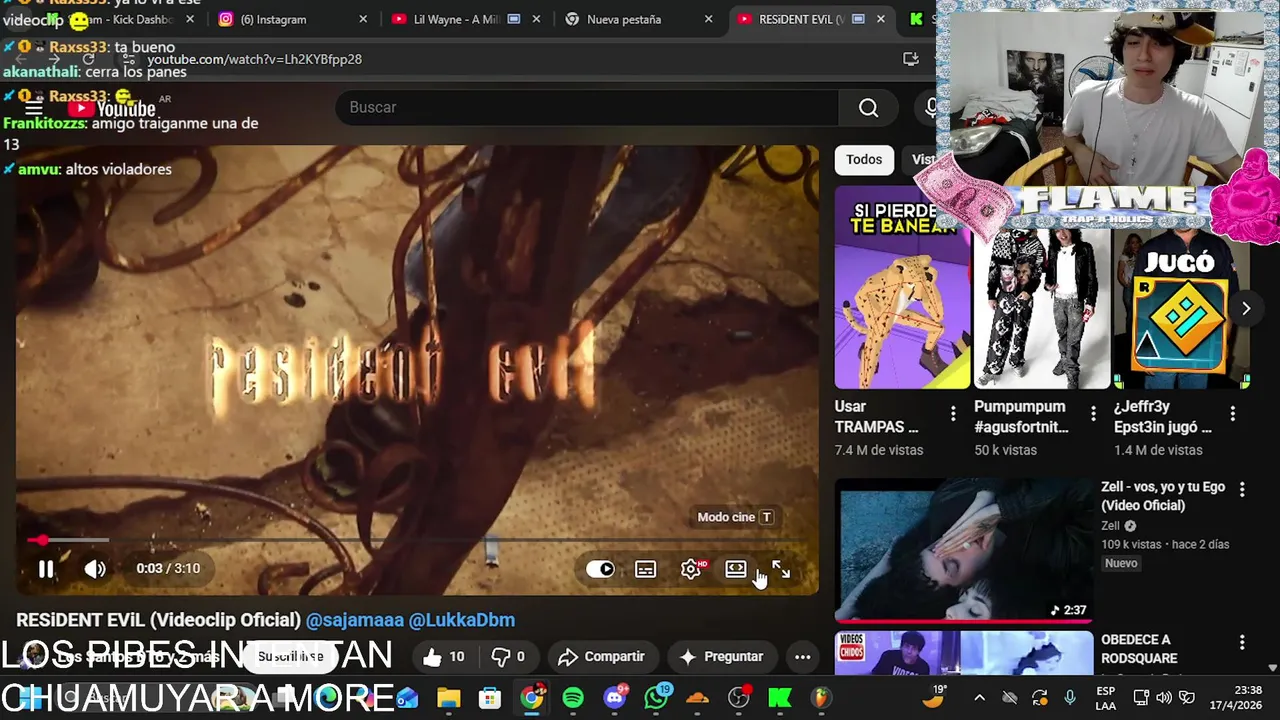Dislike the video with thumbs down
Screen dimensions: 1280x720
[x=507, y=657]
